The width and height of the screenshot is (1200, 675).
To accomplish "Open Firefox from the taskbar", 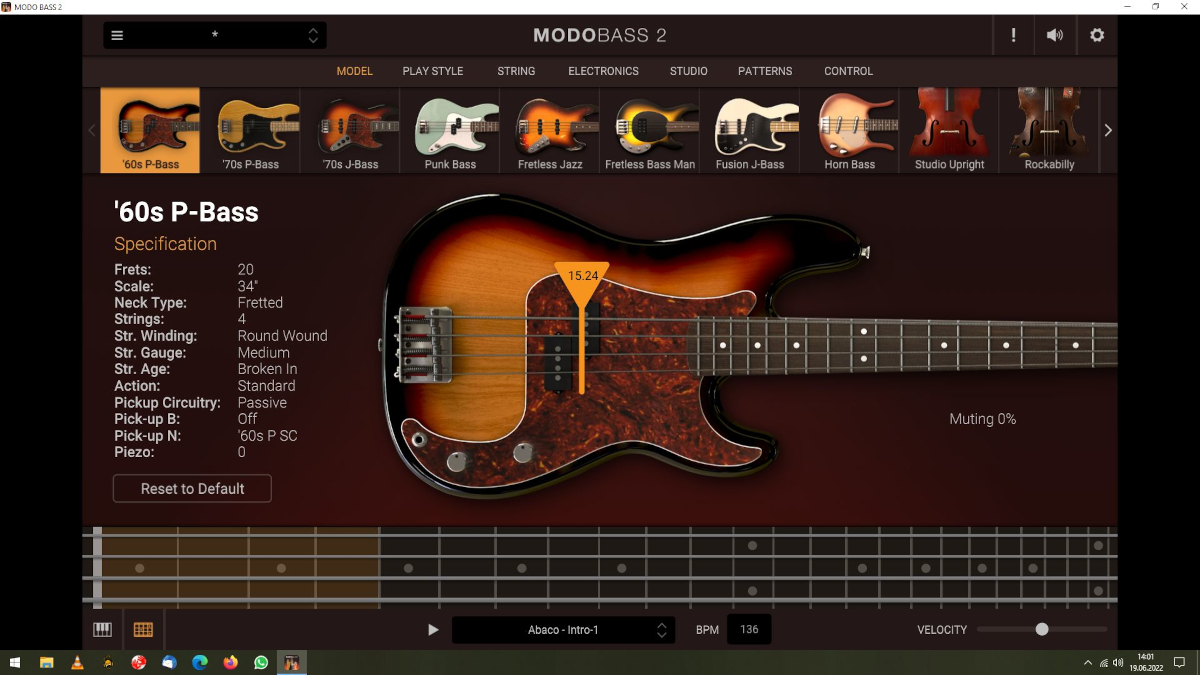I will click(231, 662).
